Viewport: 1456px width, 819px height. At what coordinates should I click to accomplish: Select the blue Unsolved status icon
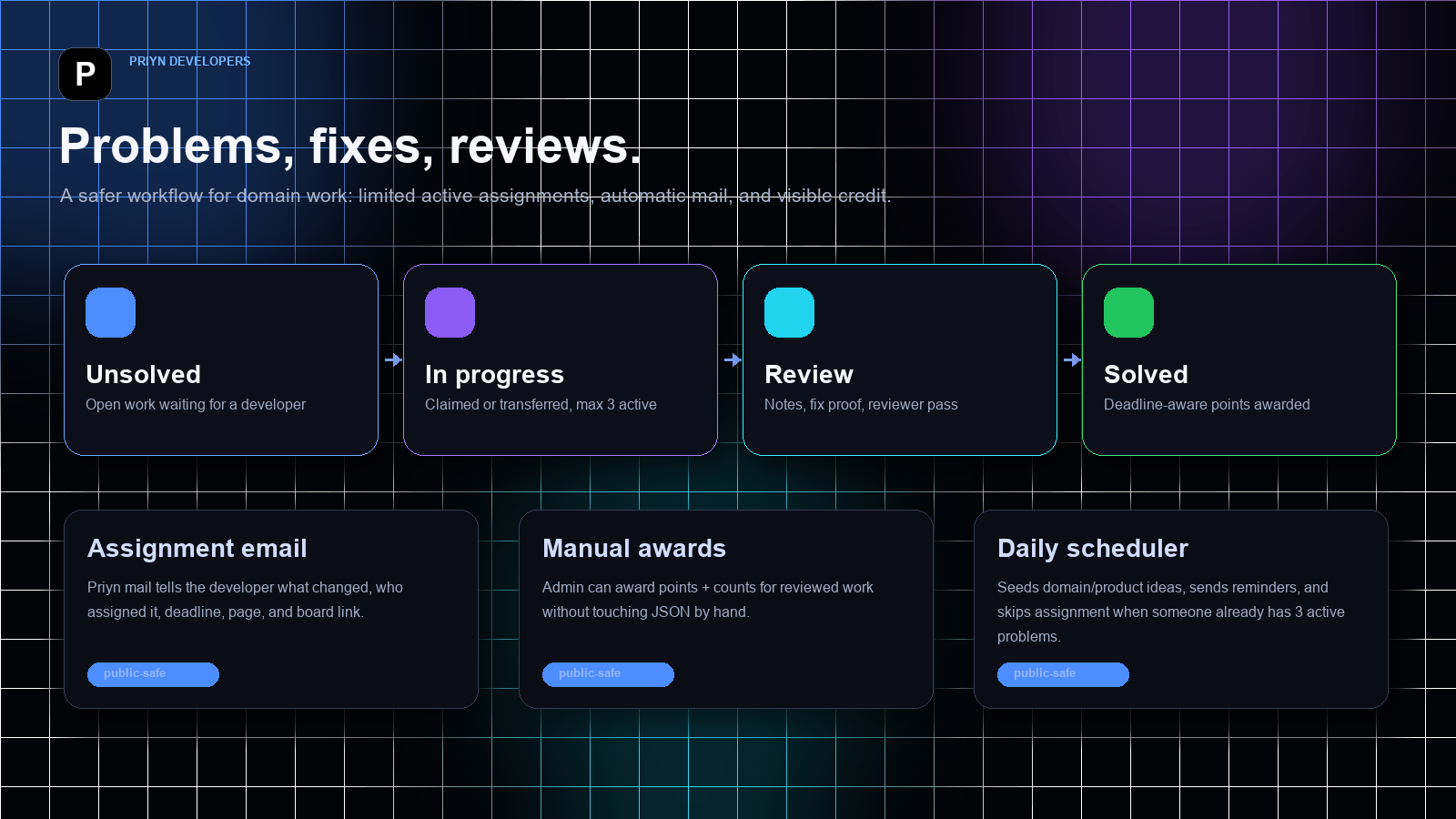[x=110, y=312]
